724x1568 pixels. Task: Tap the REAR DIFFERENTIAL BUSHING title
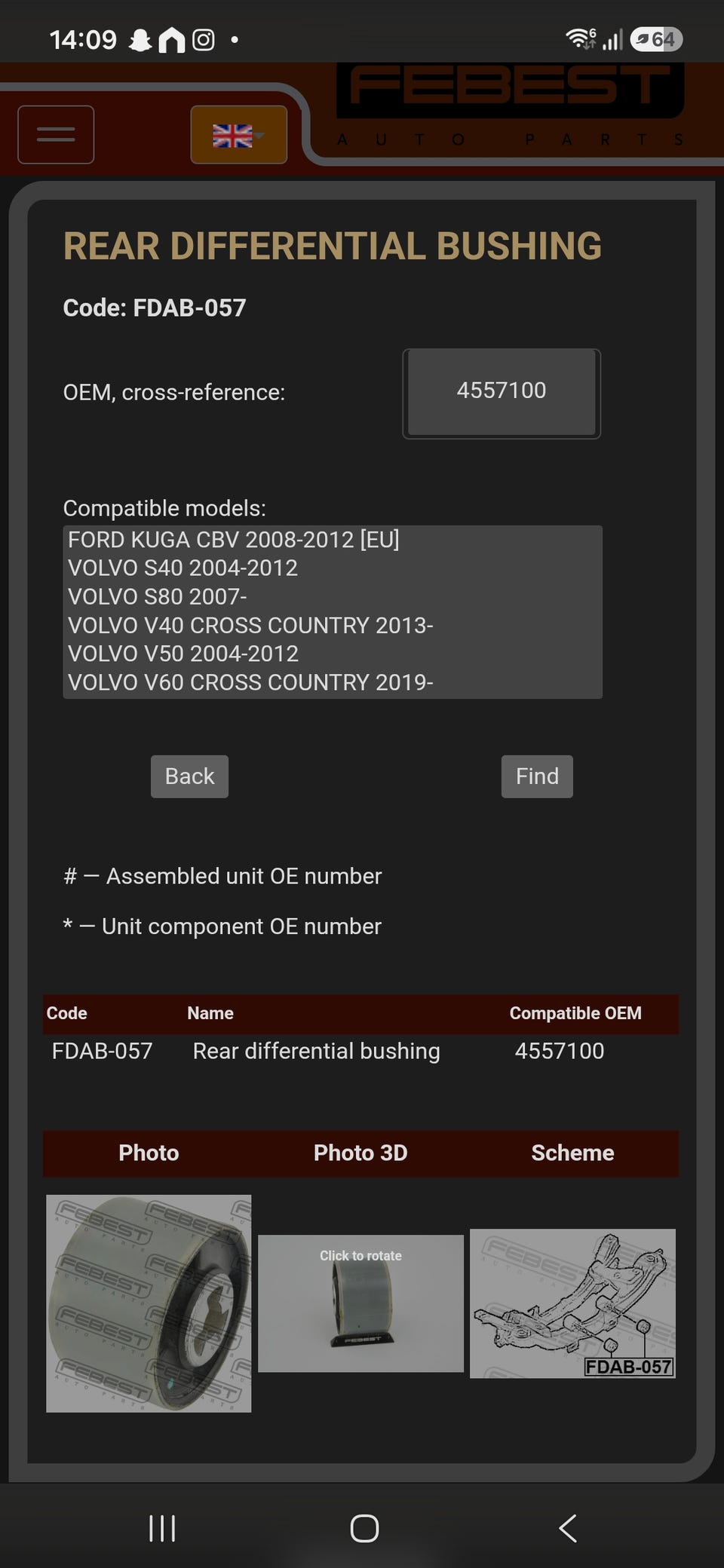tap(333, 246)
